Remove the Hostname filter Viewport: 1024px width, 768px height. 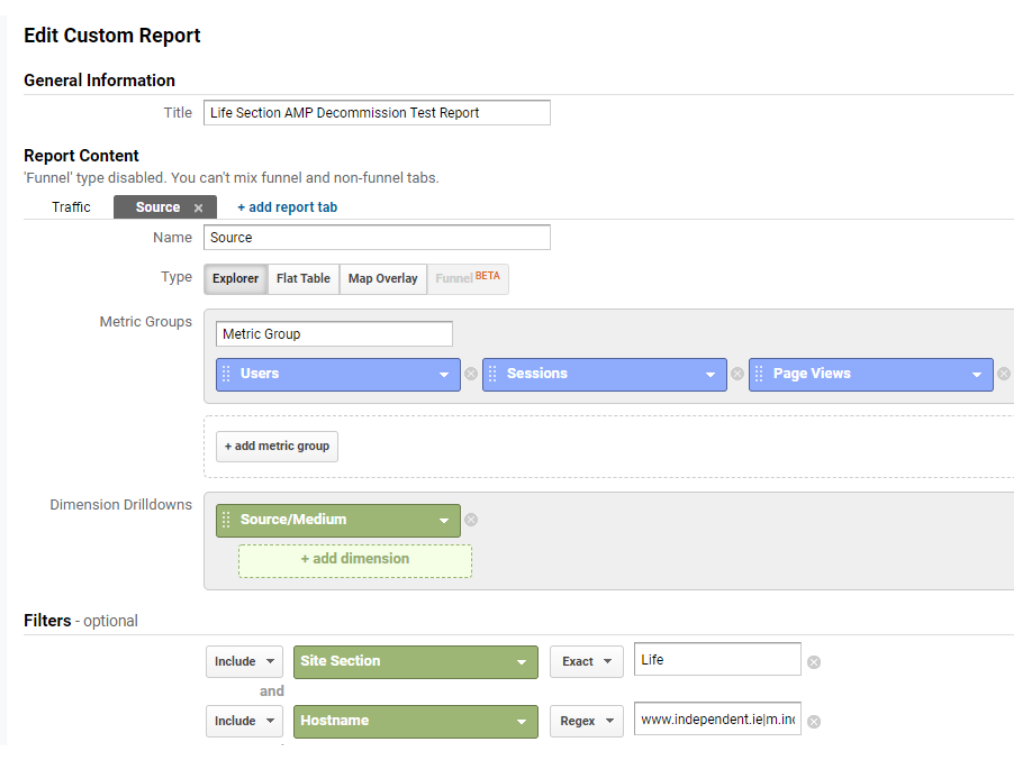tap(814, 720)
